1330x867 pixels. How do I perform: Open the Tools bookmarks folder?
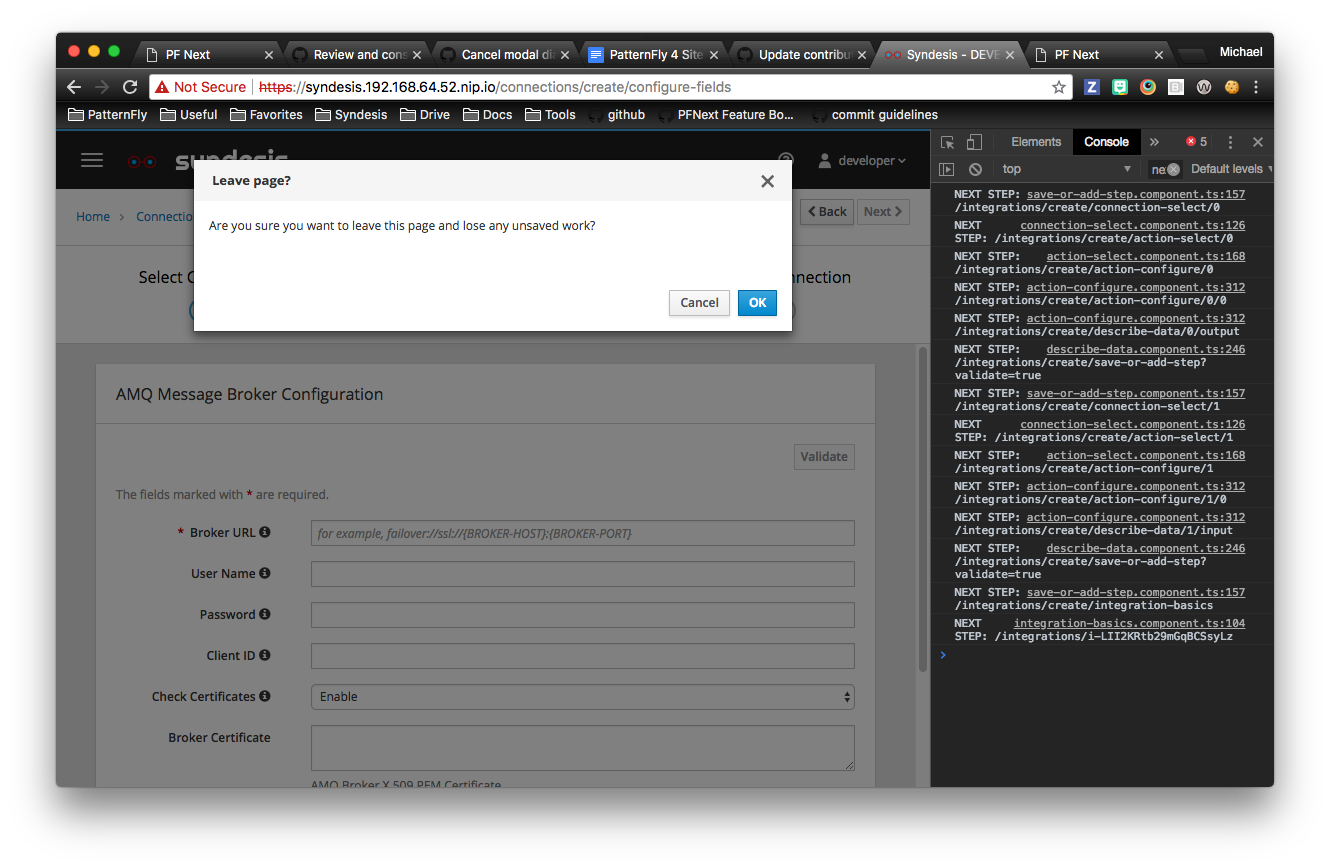pyautogui.click(x=550, y=115)
